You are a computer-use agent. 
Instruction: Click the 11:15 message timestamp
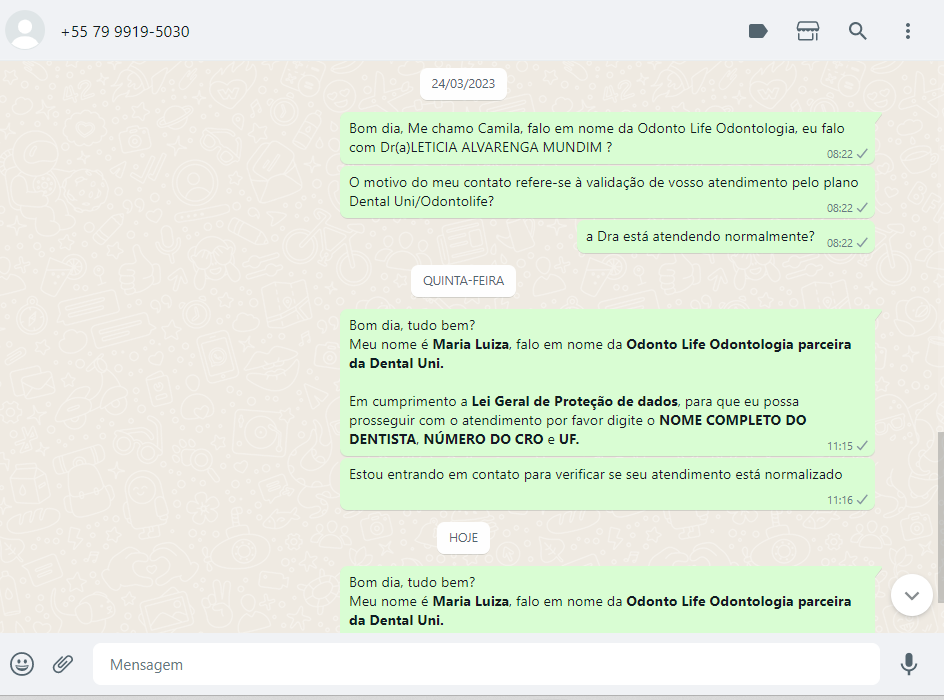pyautogui.click(x=839, y=446)
